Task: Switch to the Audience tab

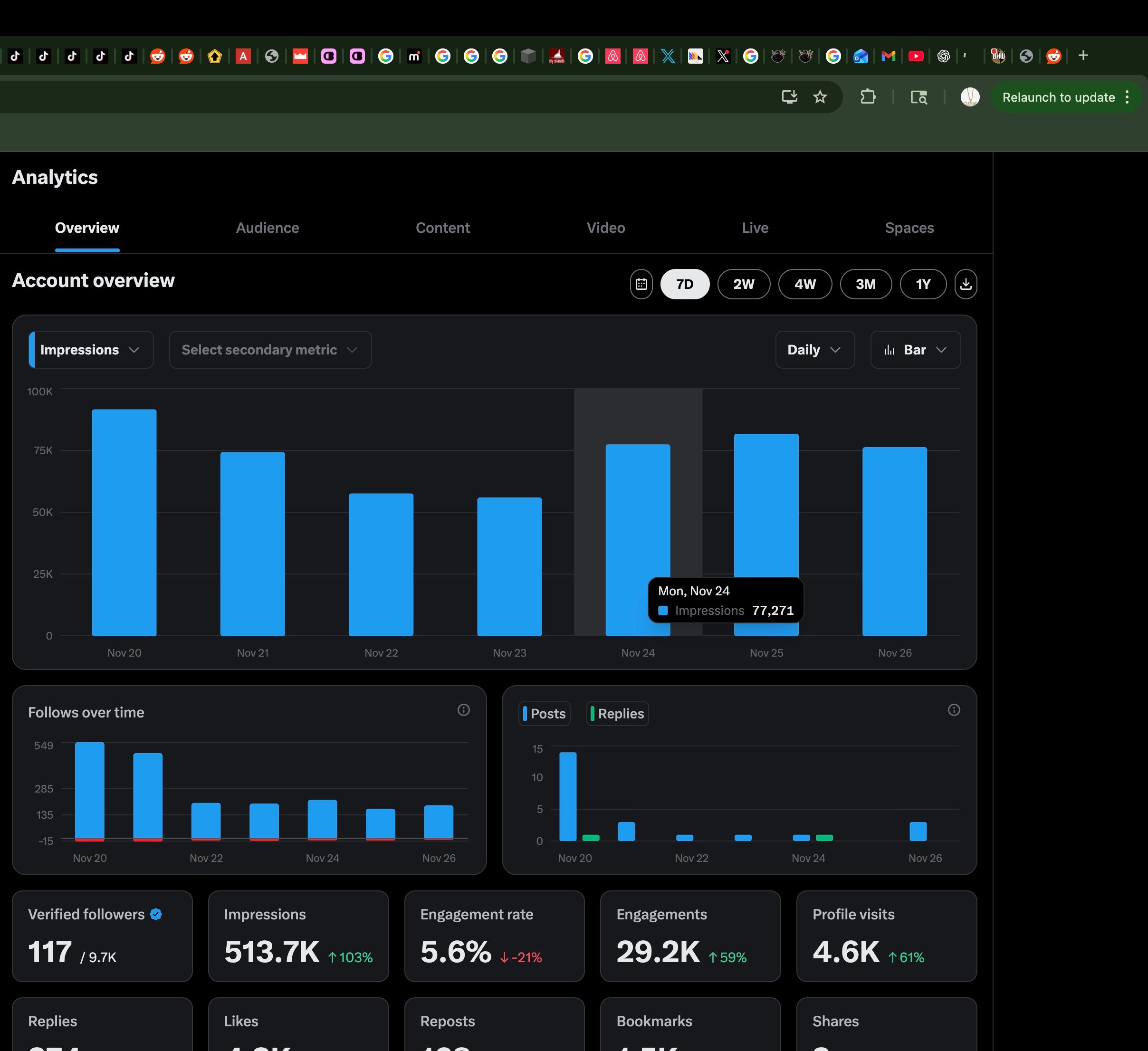Action: [x=268, y=228]
